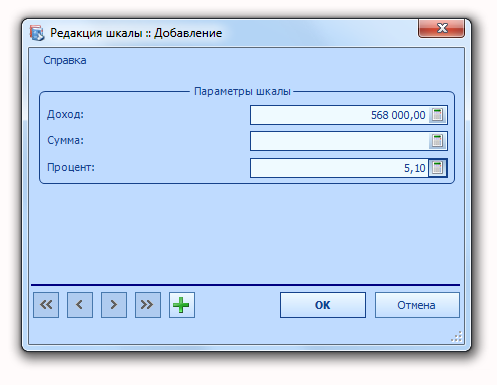Go to the next record arrow
497x385 pixels.
[114, 305]
